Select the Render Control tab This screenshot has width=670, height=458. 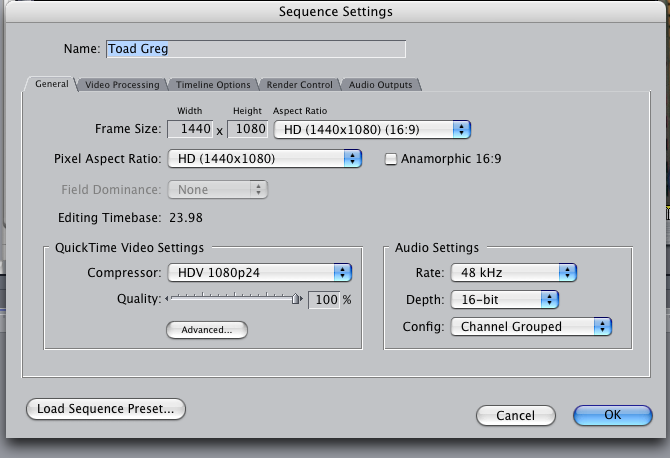[x=301, y=85]
